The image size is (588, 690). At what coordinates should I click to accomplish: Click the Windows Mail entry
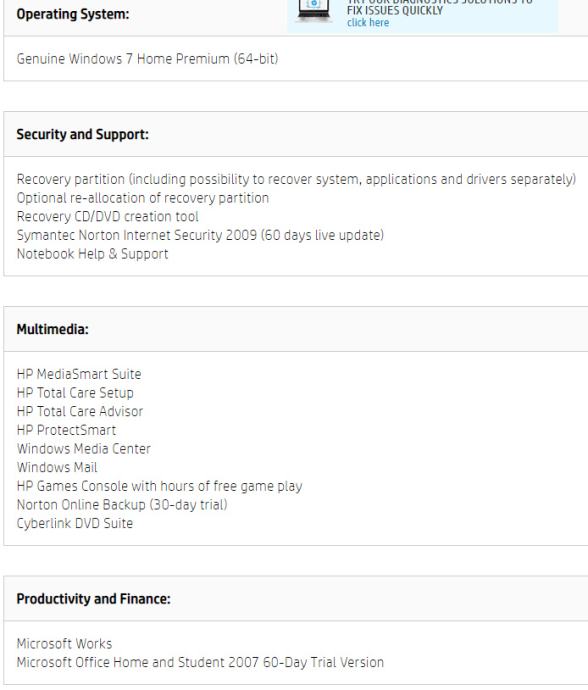pos(57,467)
